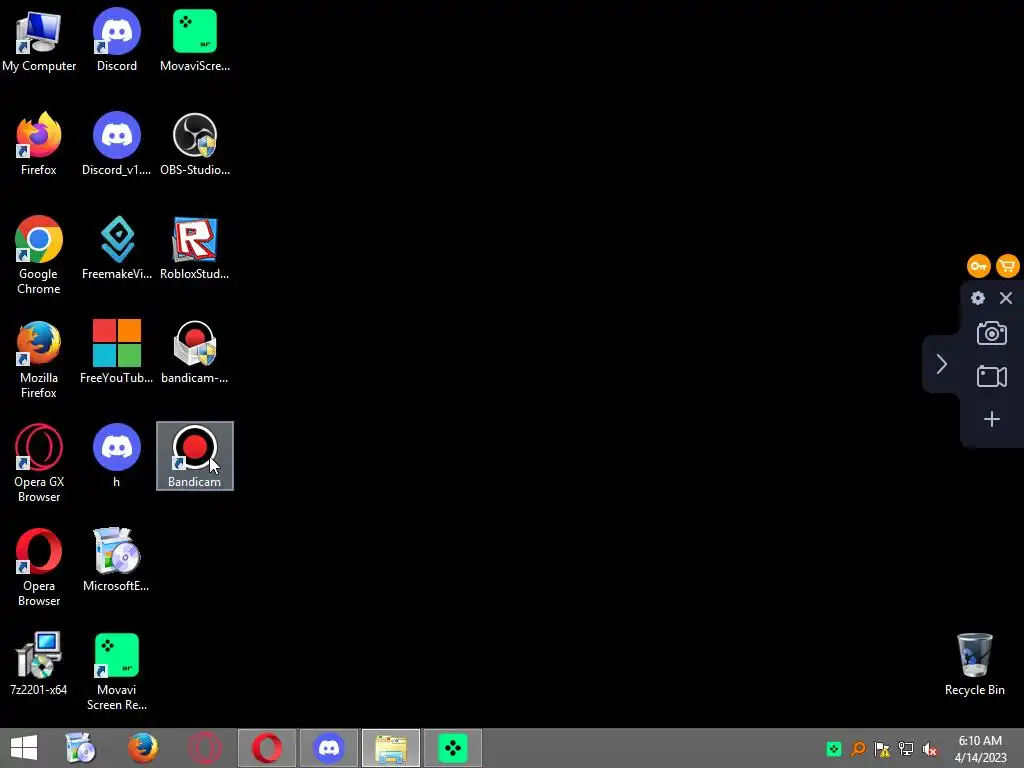Launch Firefox from the taskbar
This screenshot has width=1024, height=768.
[142, 748]
